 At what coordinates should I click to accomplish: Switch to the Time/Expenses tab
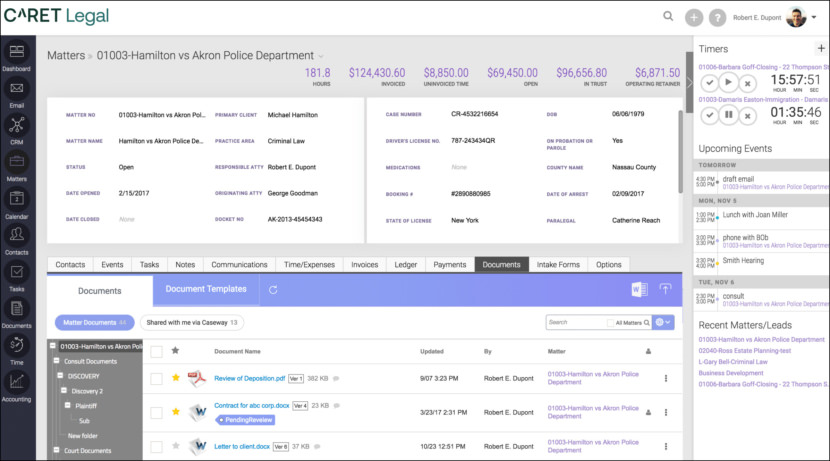coord(309,265)
